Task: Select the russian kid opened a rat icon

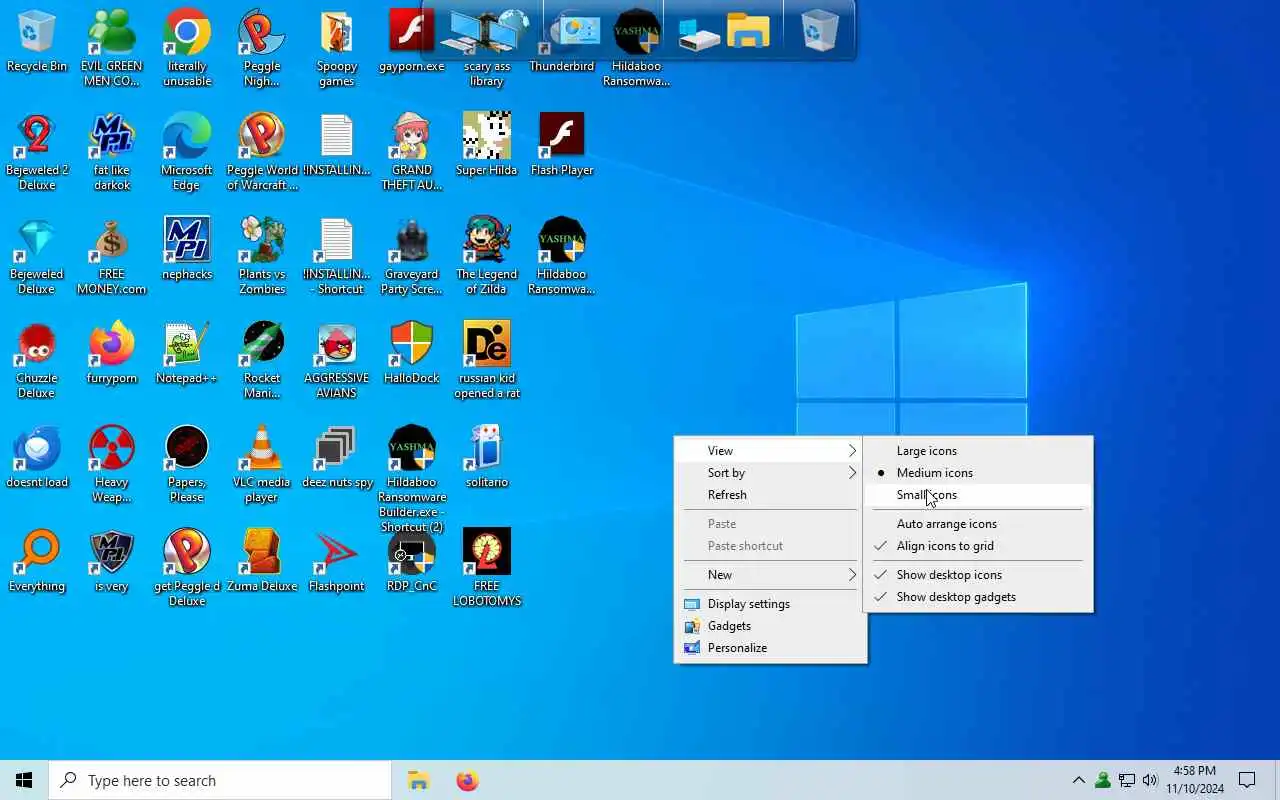Action: 487,360
